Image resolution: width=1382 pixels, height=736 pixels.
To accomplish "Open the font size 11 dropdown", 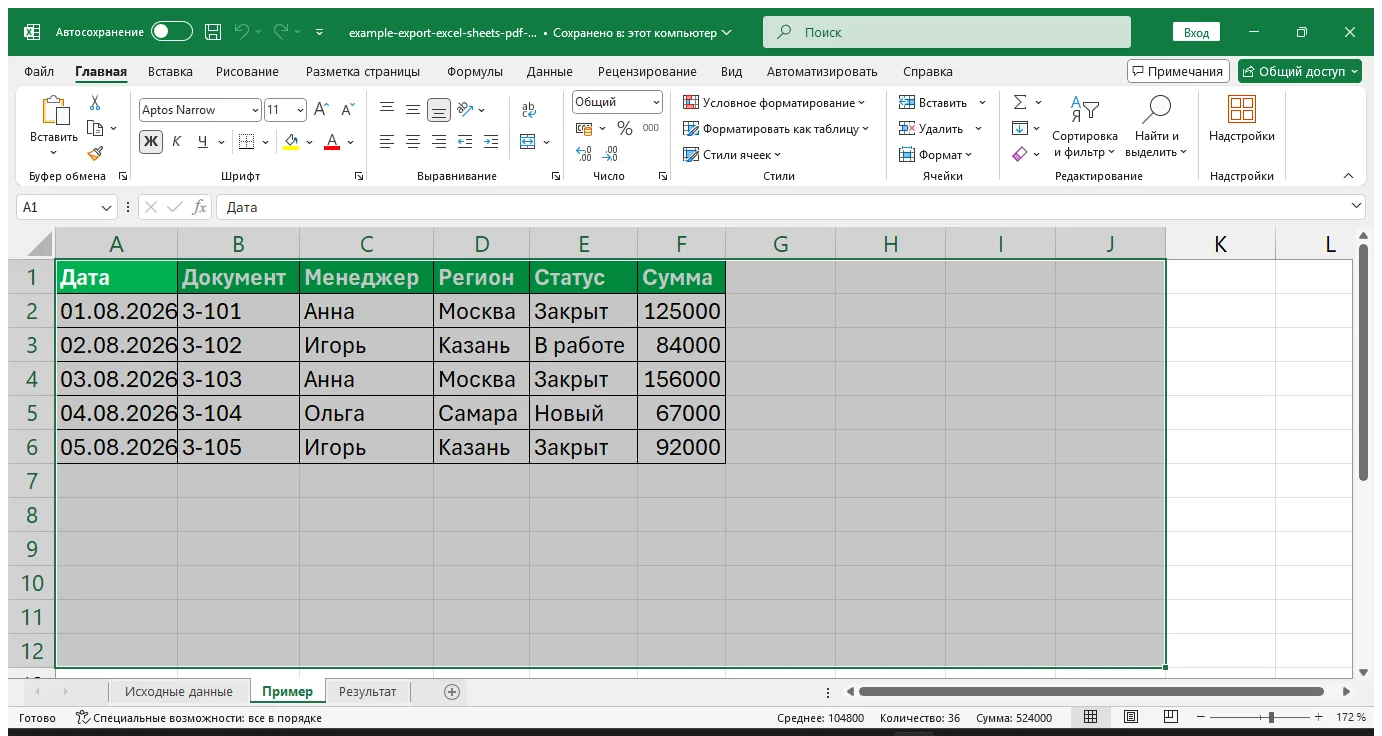I will (x=300, y=110).
